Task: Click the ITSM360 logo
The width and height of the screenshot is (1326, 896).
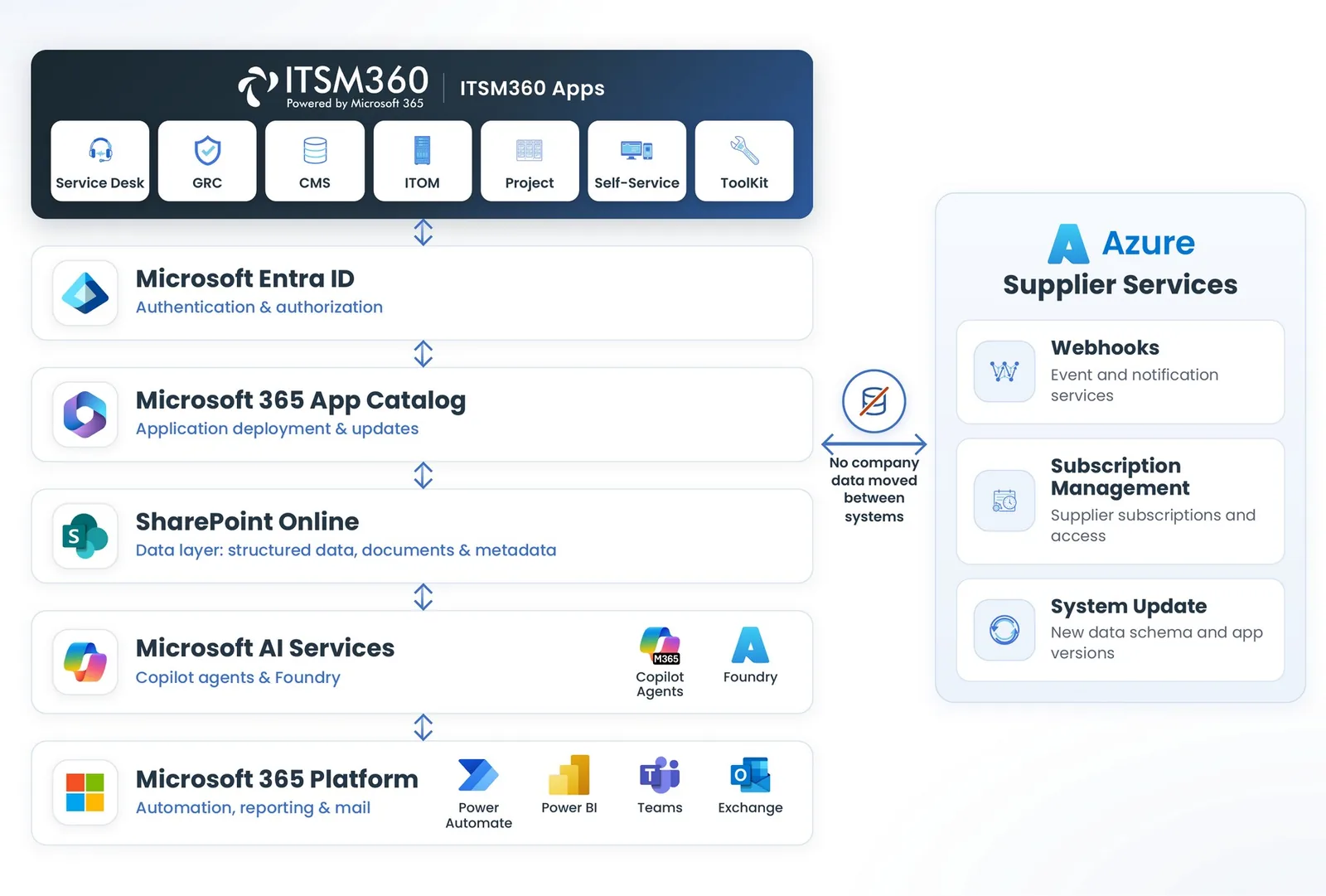Action: 334,86
